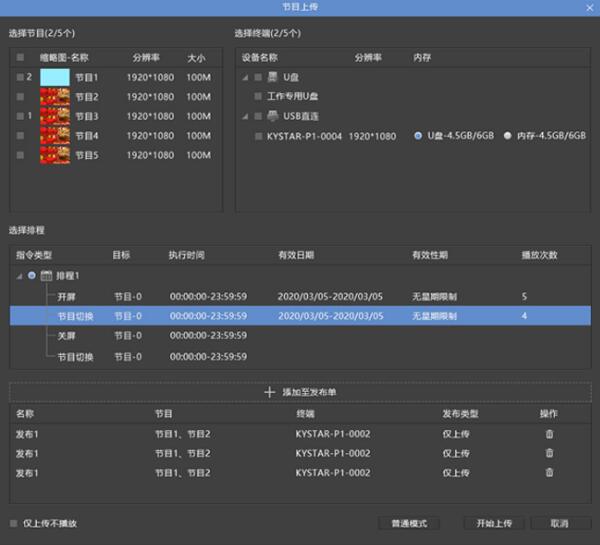
Task: Click the 发布类型 column header
Action: [x=460, y=414]
